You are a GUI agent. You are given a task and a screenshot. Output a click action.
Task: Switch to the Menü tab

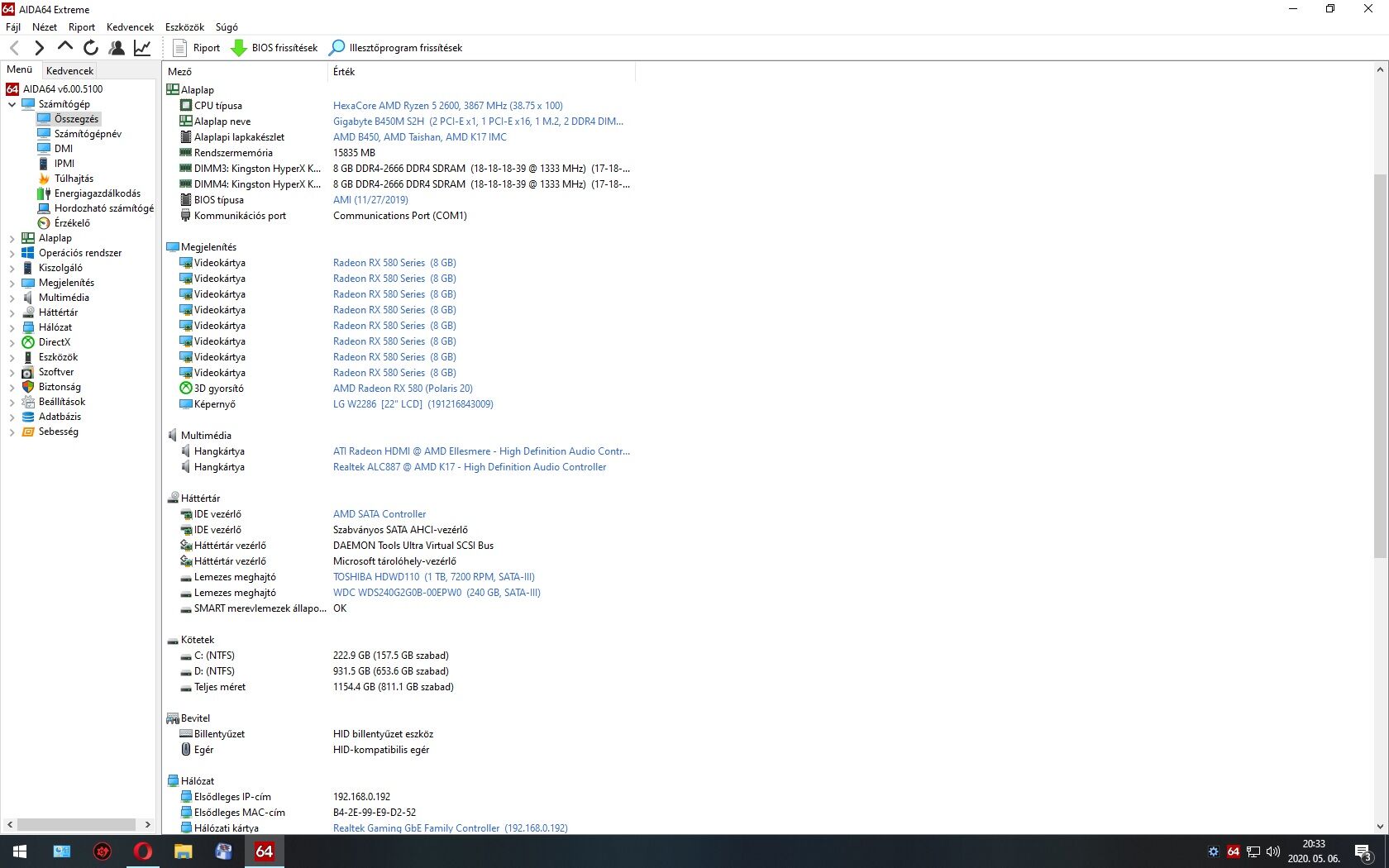click(20, 69)
